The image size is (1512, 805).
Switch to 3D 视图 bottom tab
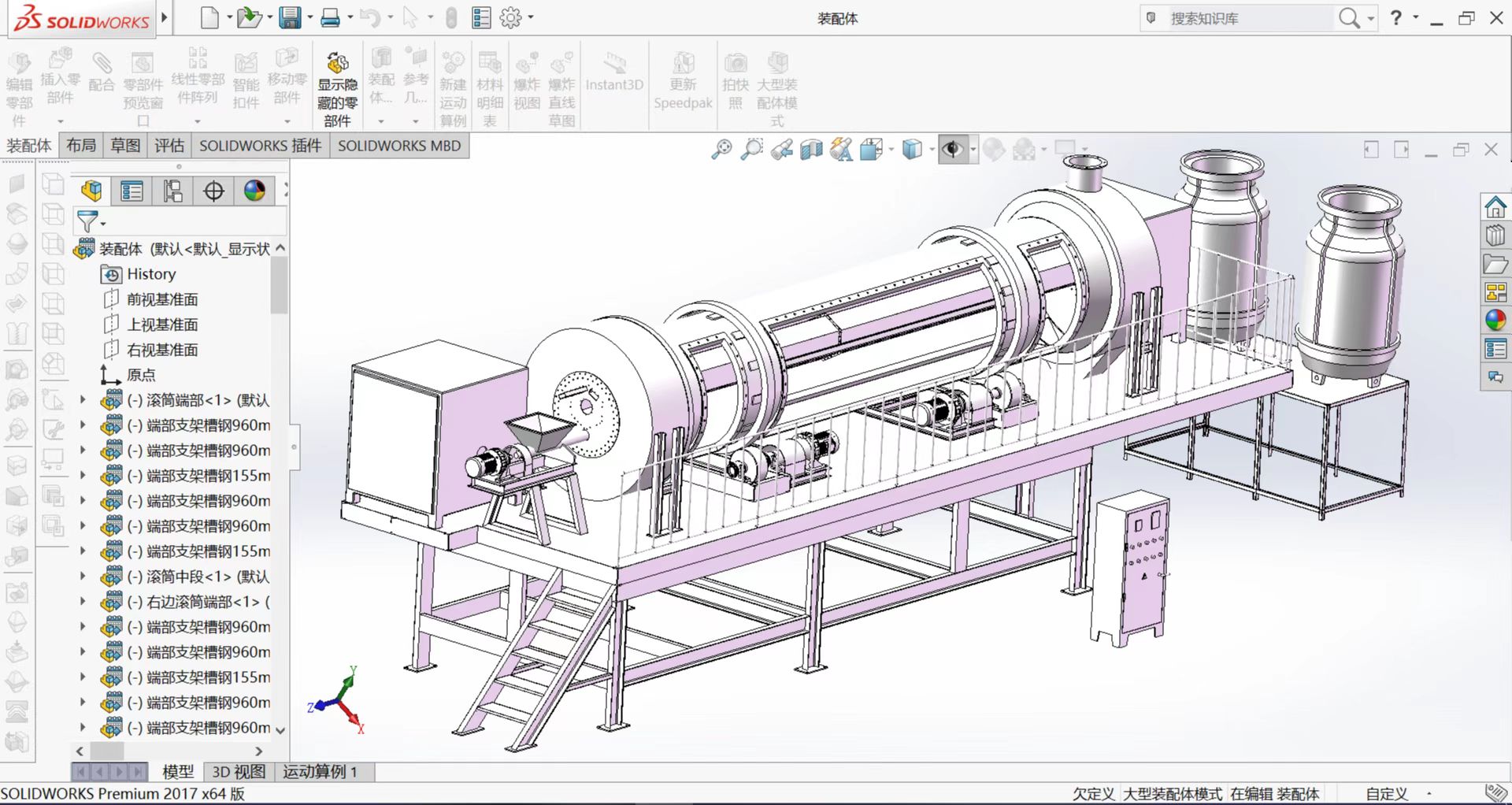click(239, 772)
